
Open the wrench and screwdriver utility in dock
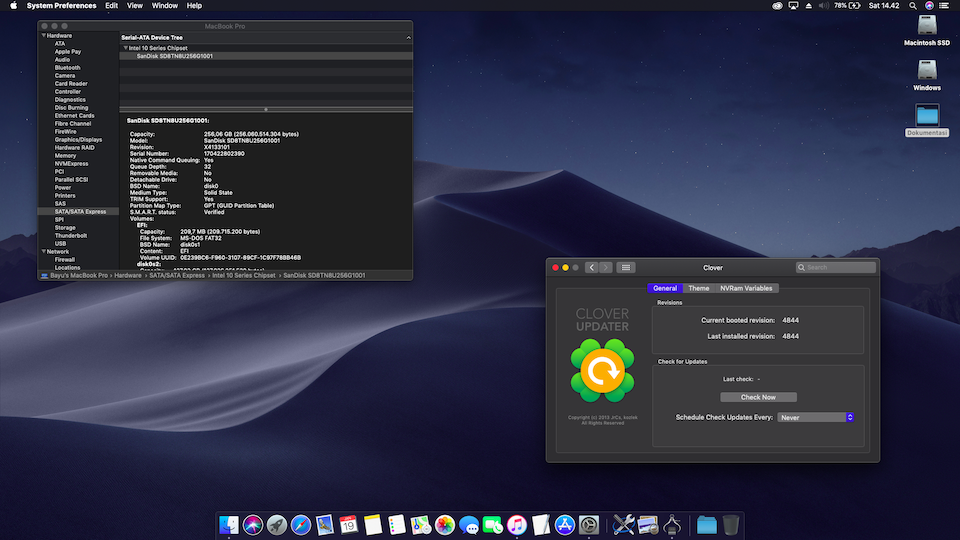point(623,525)
